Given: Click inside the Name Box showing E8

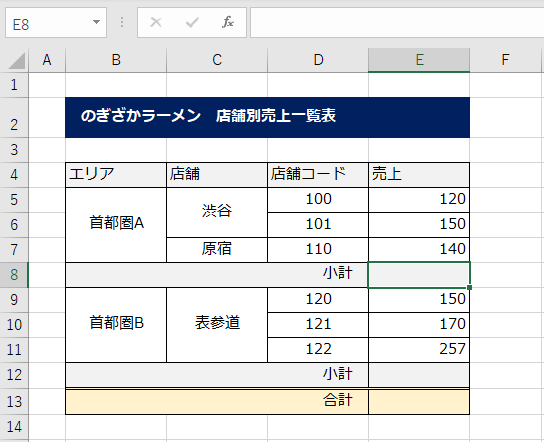Looking at the screenshot, I should [49, 23].
